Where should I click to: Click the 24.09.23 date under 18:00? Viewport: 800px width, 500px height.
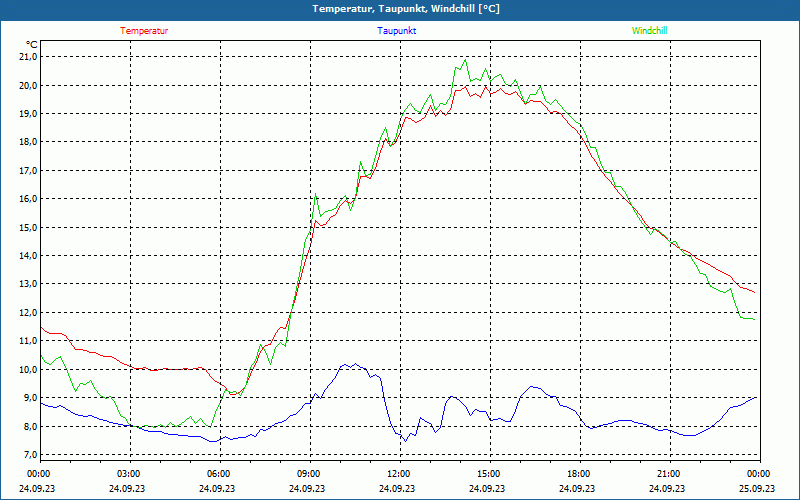[578, 488]
